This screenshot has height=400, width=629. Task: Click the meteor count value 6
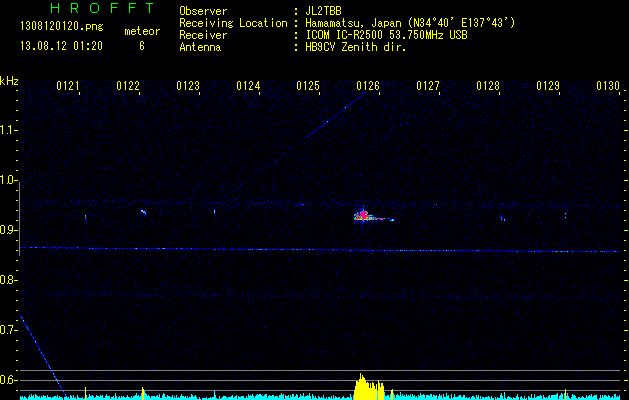(x=141, y=47)
